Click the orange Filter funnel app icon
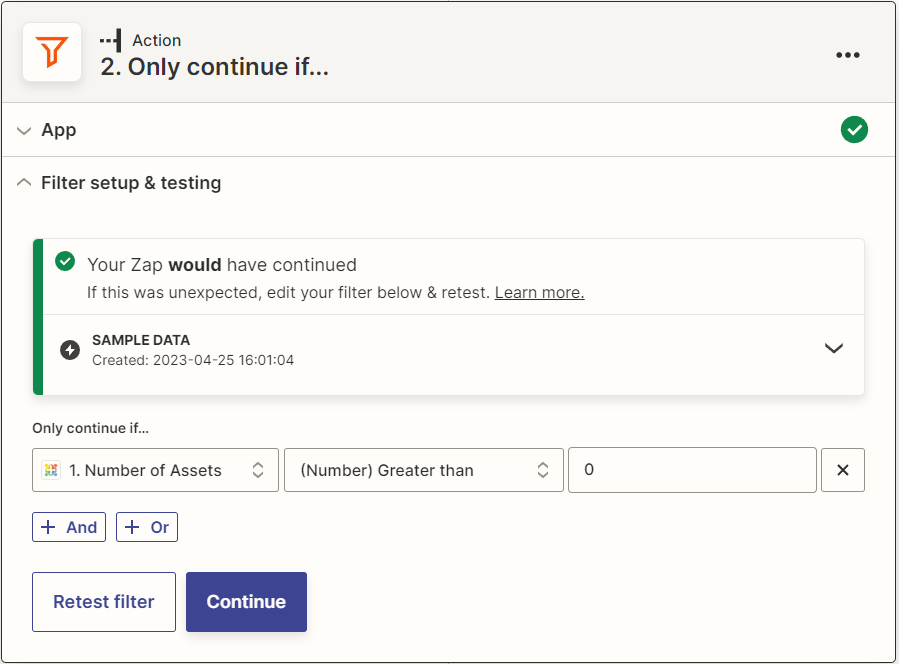Image resolution: width=899 pixels, height=664 pixels. click(52, 52)
